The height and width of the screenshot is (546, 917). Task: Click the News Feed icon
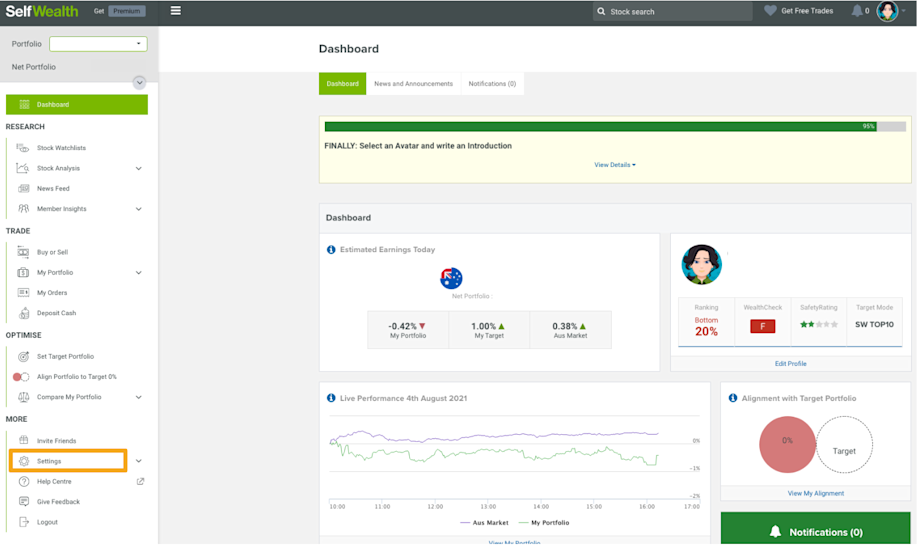coord(23,188)
